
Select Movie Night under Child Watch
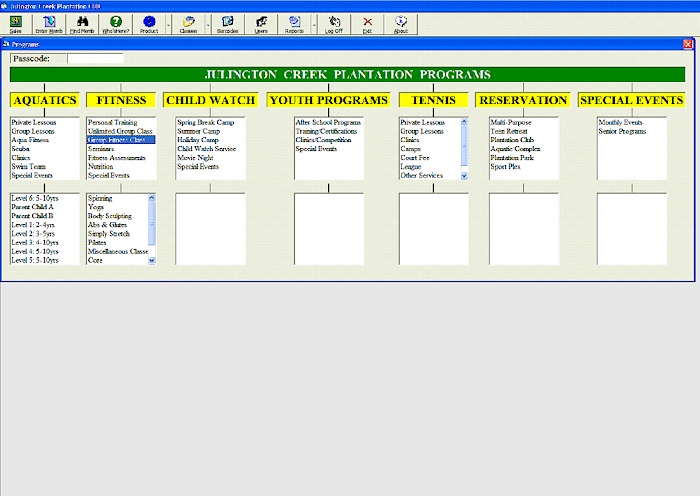(195, 158)
